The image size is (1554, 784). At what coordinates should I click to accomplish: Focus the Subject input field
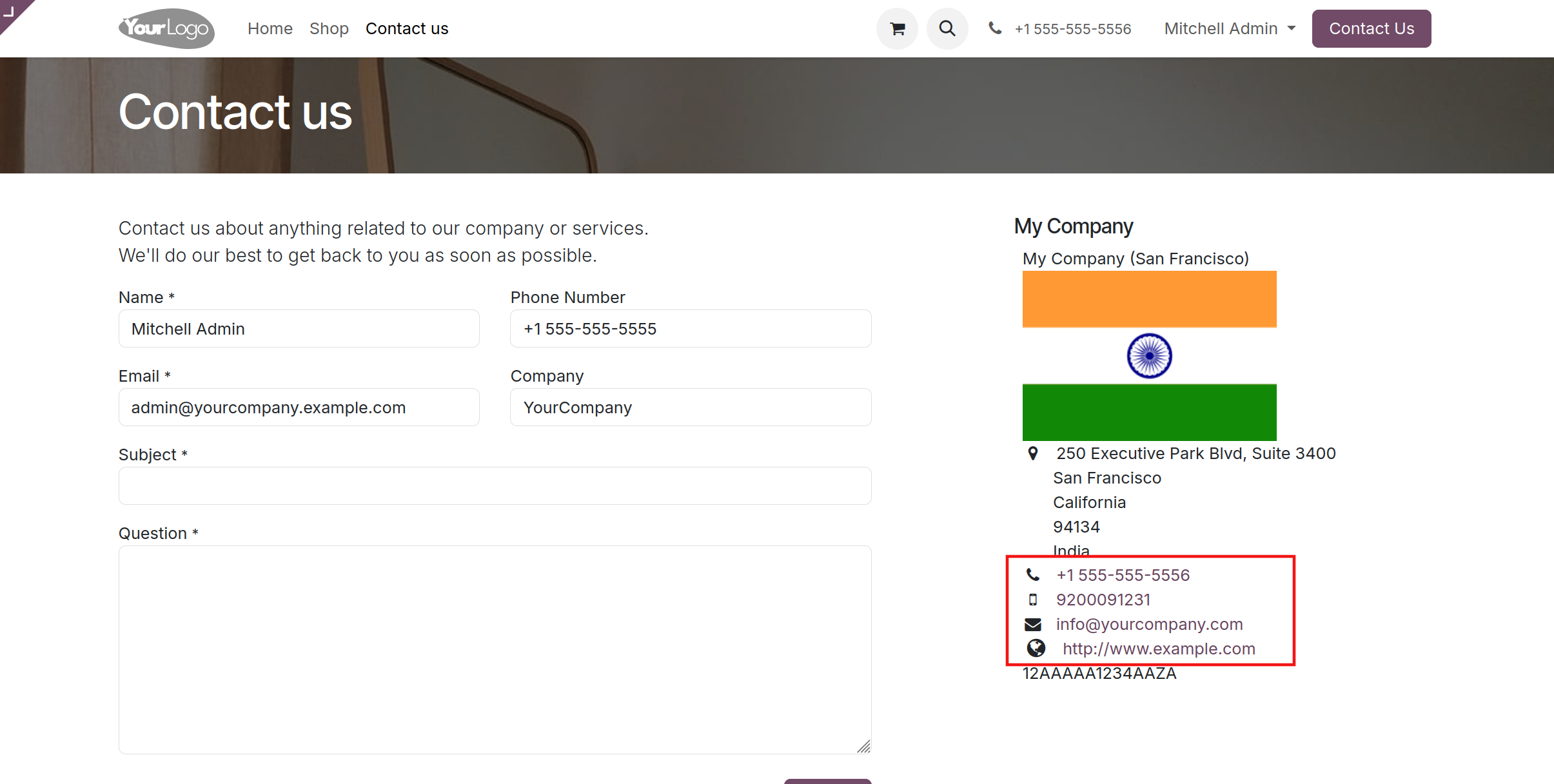pos(495,485)
